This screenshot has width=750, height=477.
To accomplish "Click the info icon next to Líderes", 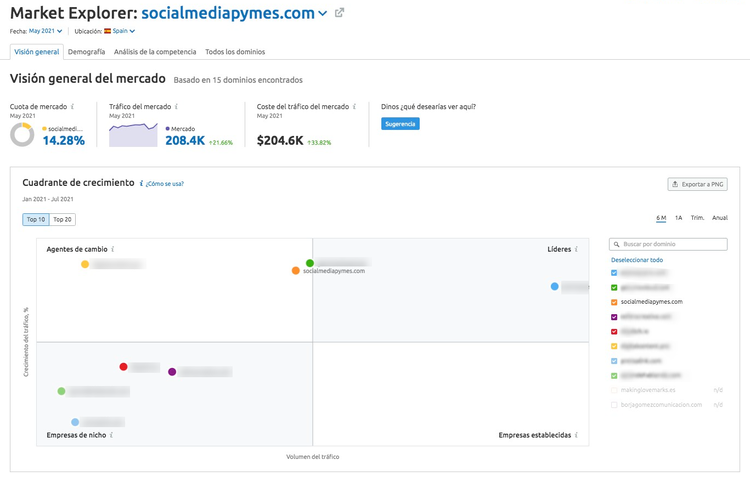I will click(x=576, y=249).
